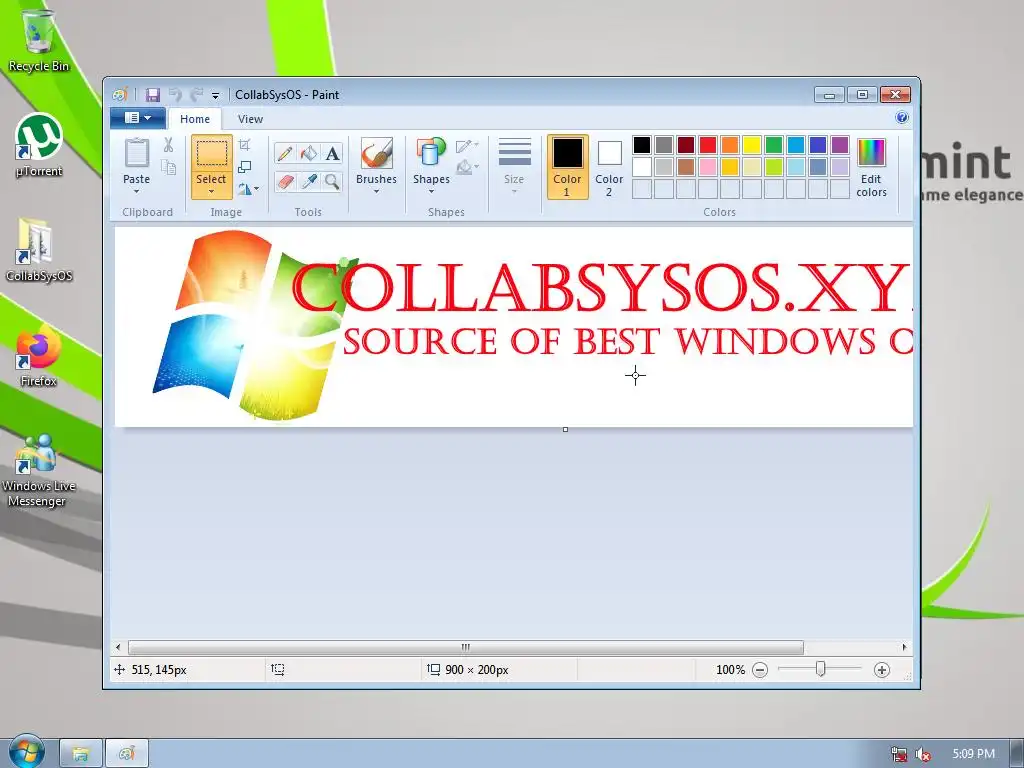This screenshot has width=1024, height=768.
Task: Click the volume muted tray icon
Action: [923, 754]
